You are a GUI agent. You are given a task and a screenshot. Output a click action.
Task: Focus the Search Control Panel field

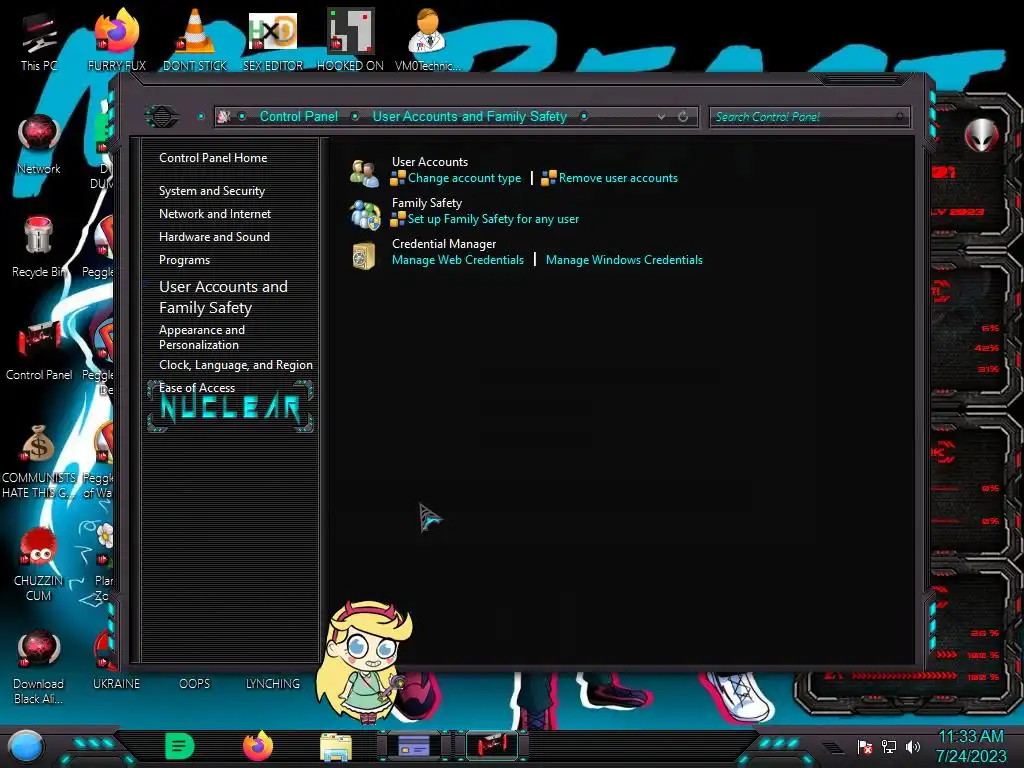point(809,117)
